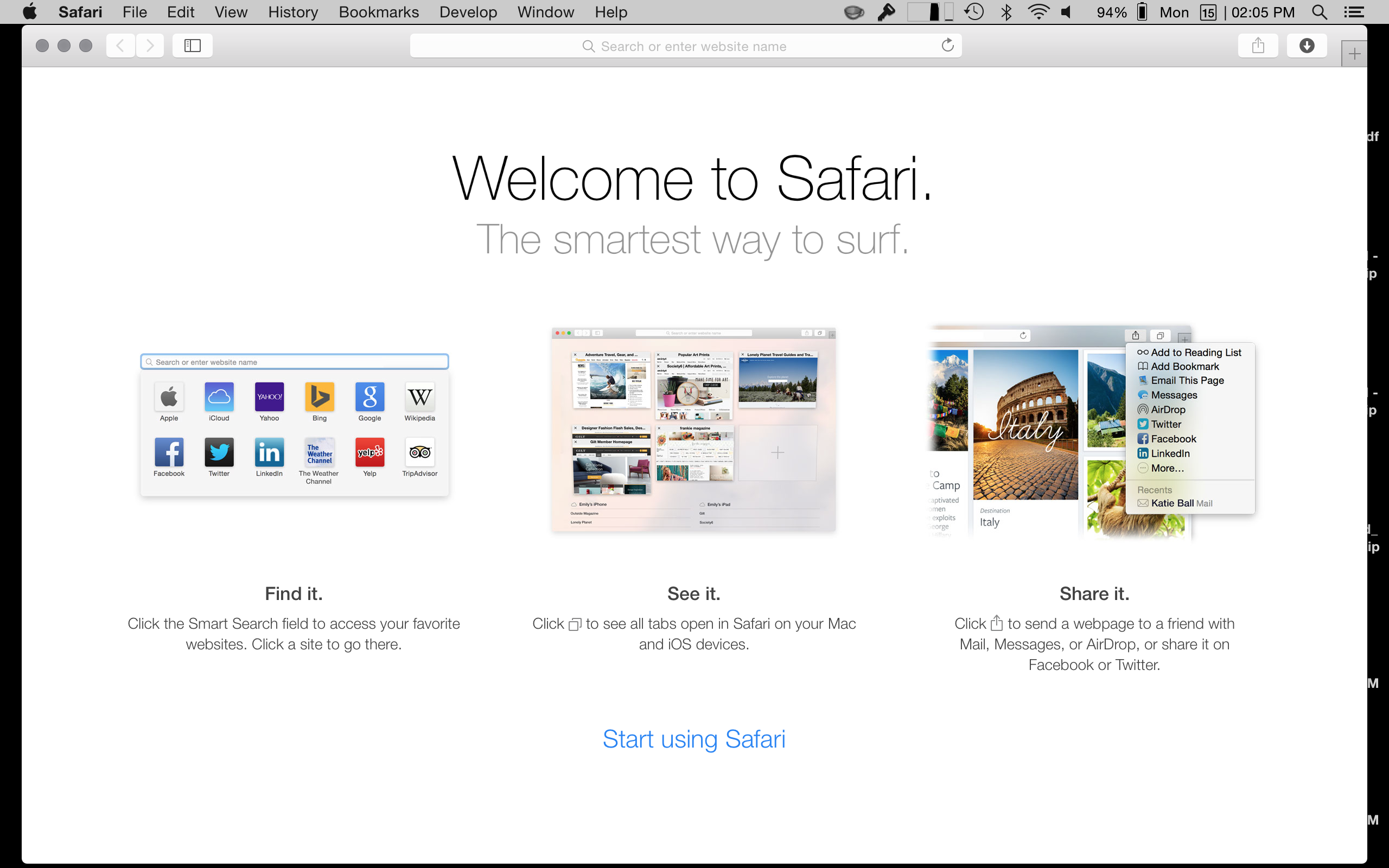Open the Develop menu
1389x868 pixels.
click(x=468, y=12)
